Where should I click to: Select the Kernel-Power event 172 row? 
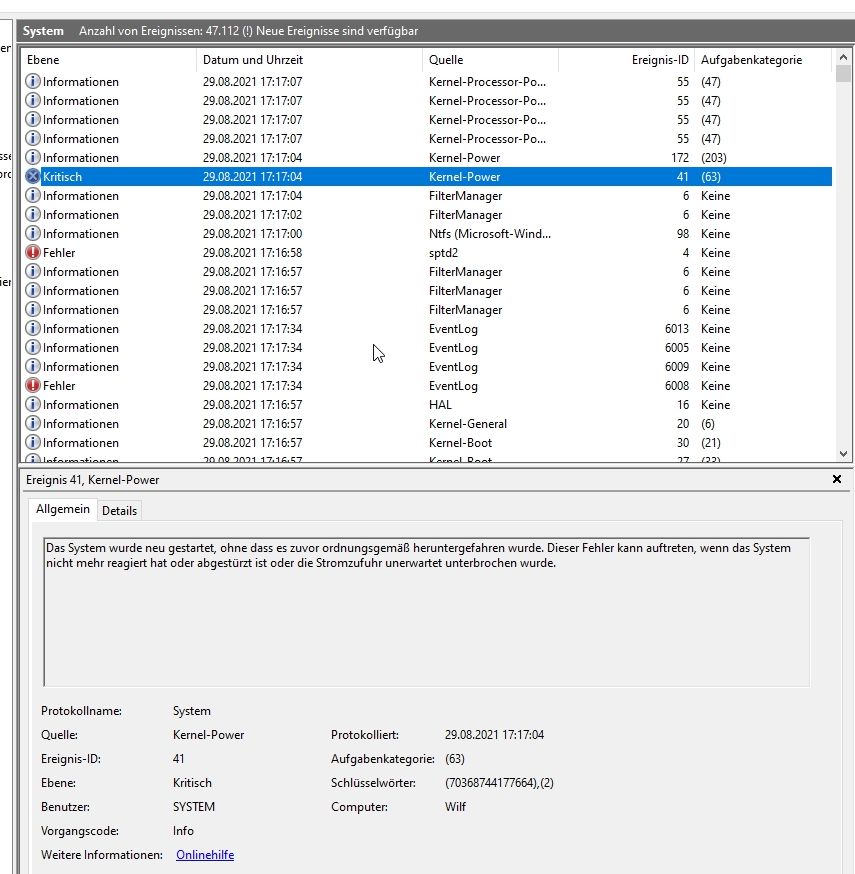(x=428, y=158)
